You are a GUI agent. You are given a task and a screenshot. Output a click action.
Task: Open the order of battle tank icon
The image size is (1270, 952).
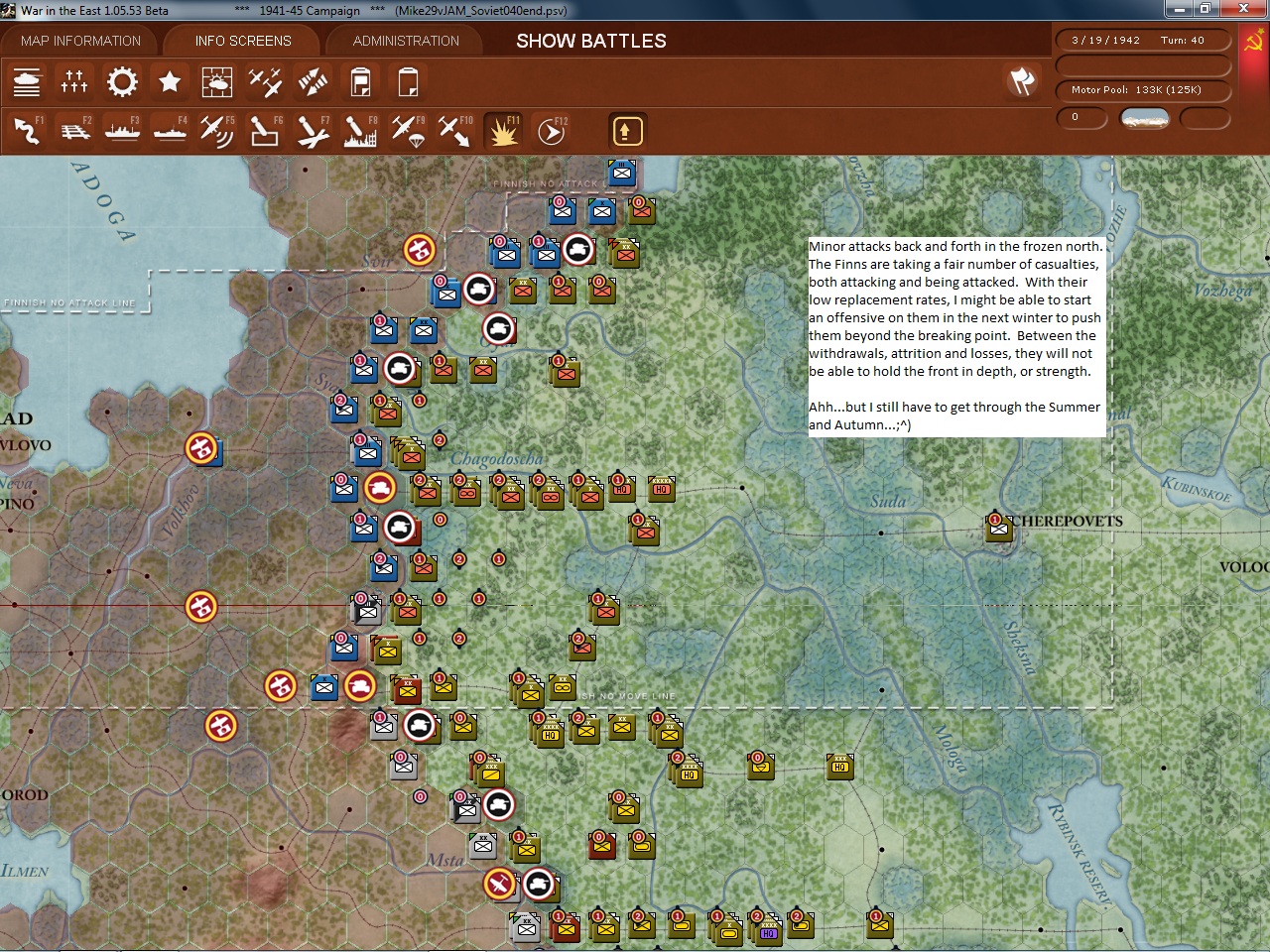click(x=27, y=81)
